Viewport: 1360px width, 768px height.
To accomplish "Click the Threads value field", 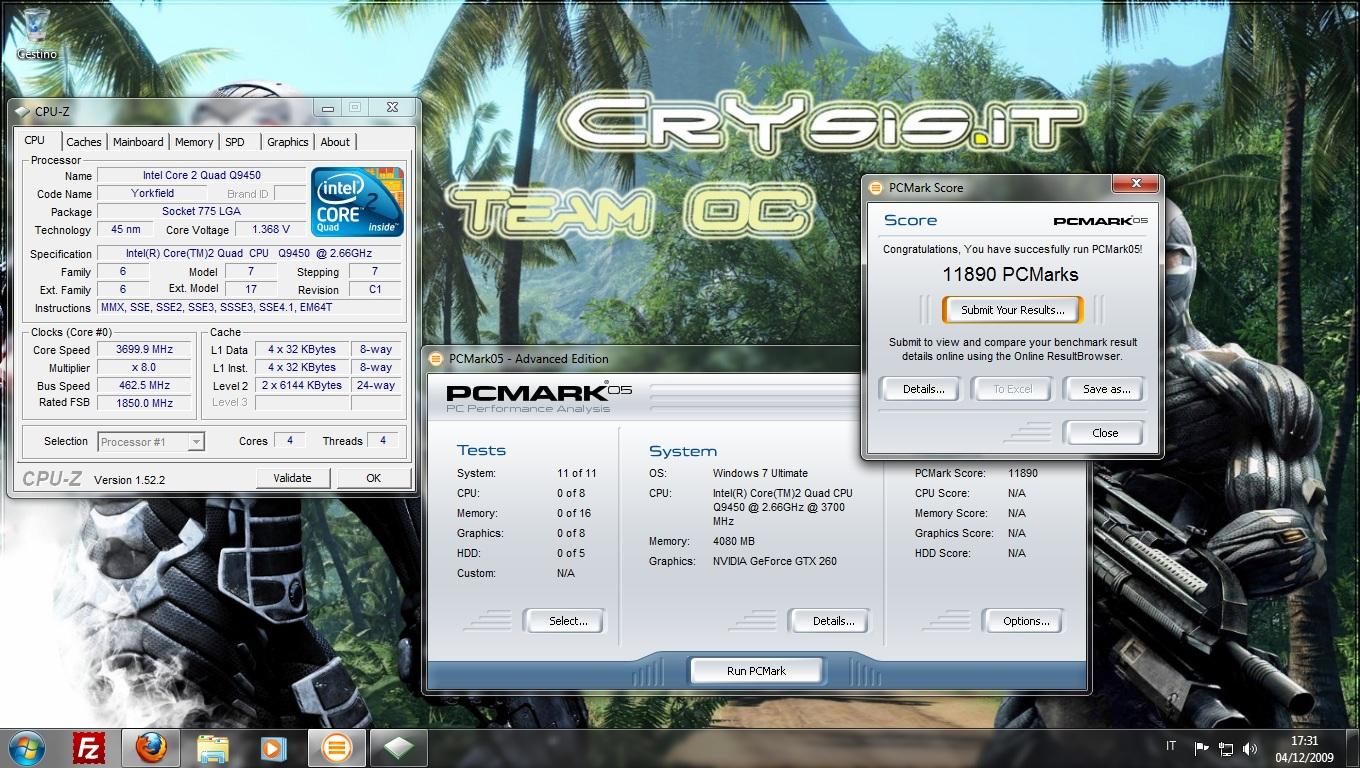I will click(383, 441).
